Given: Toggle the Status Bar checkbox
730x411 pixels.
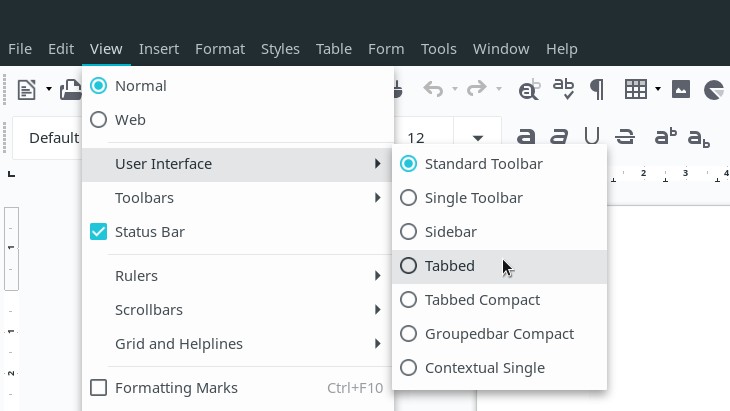Looking at the screenshot, I should [98, 232].
